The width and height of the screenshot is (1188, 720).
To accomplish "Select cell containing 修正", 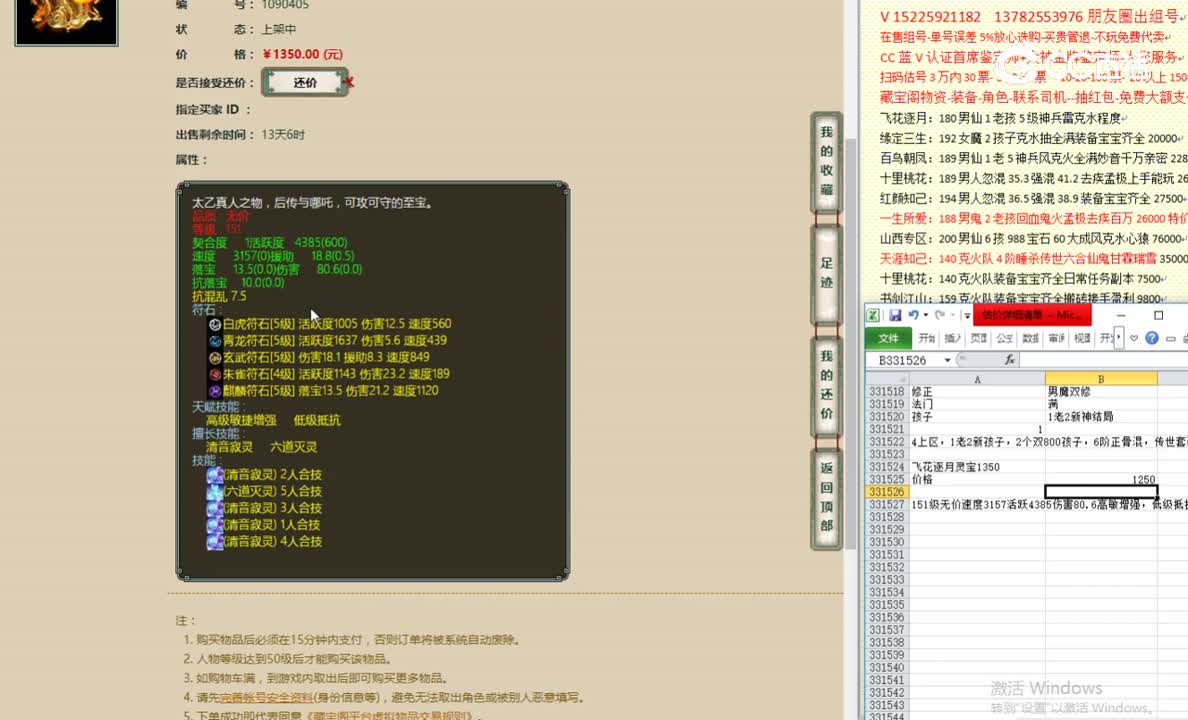I will click(x=977, y=392).
